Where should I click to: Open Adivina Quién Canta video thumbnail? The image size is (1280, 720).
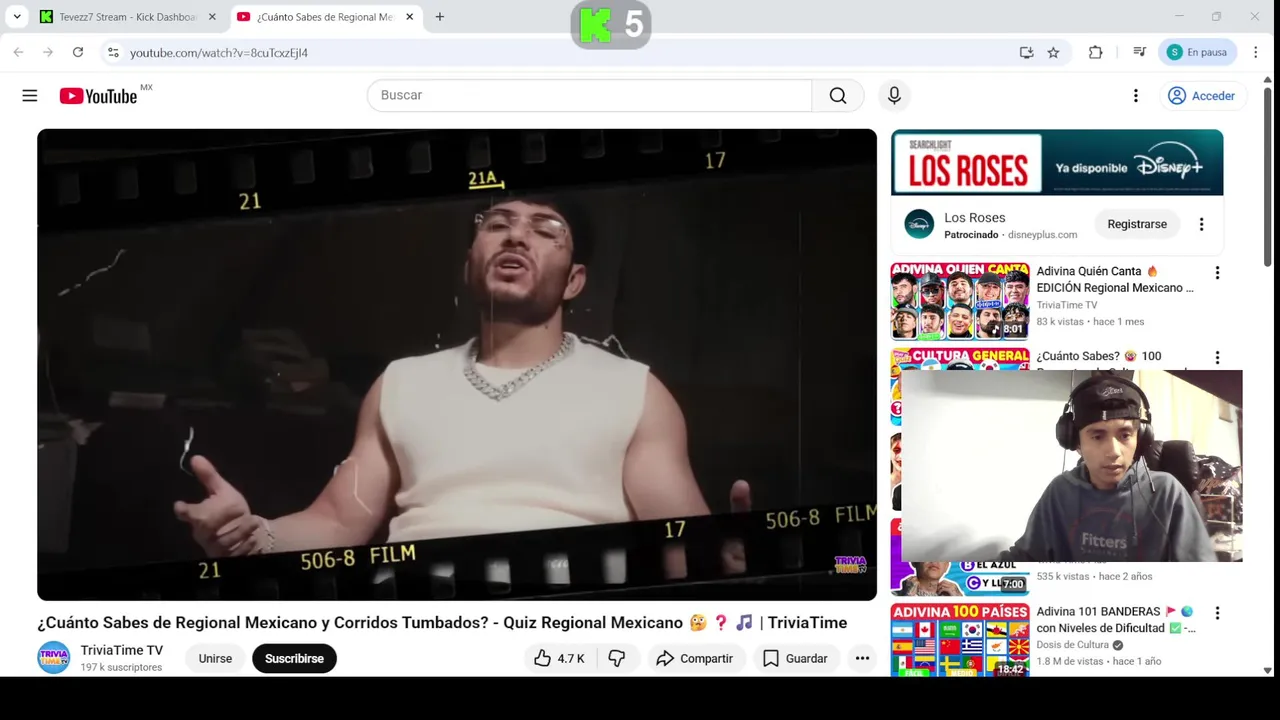point(960,302)
